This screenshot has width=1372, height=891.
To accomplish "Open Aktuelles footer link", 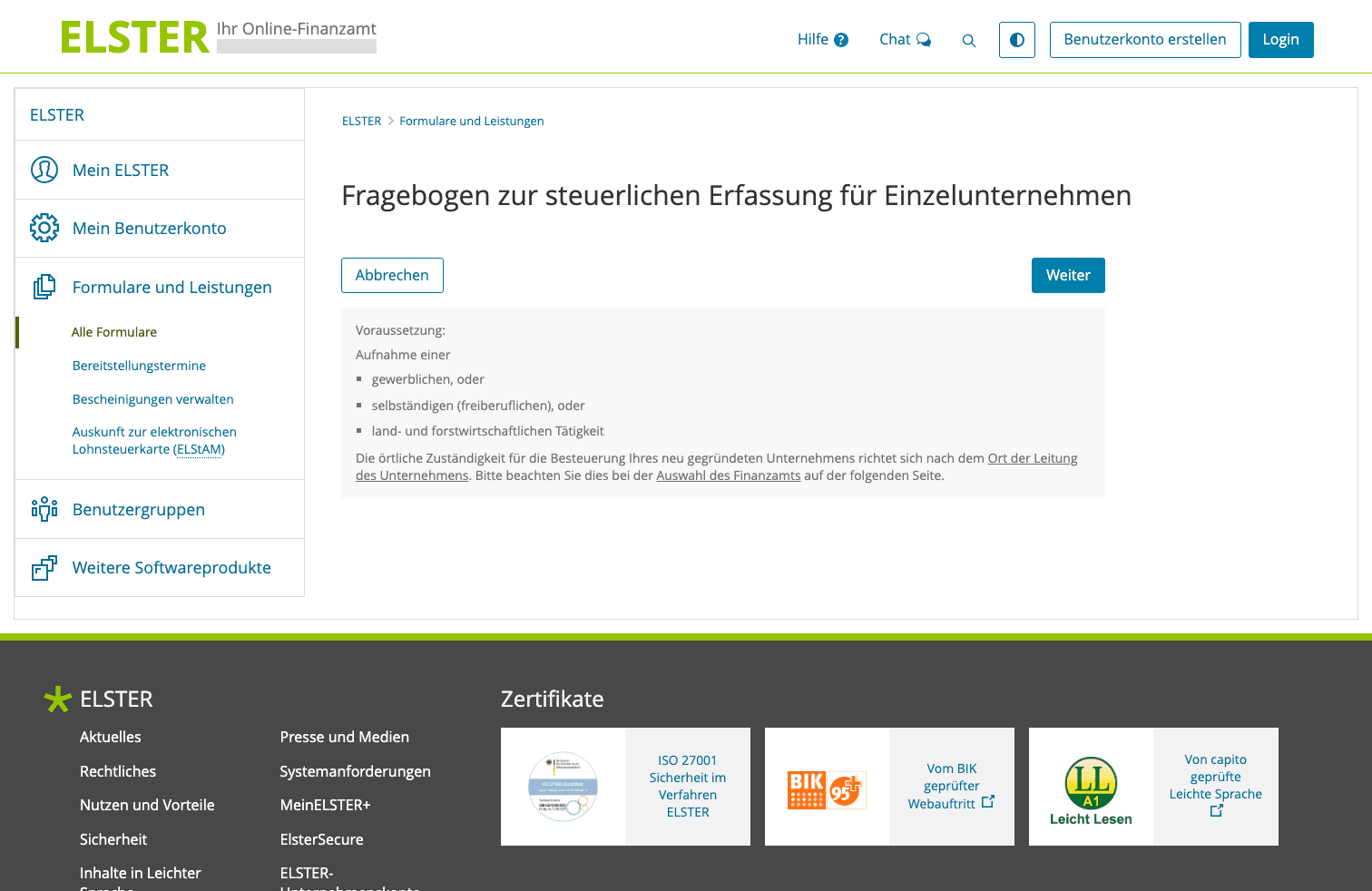I will click(111, 737).
